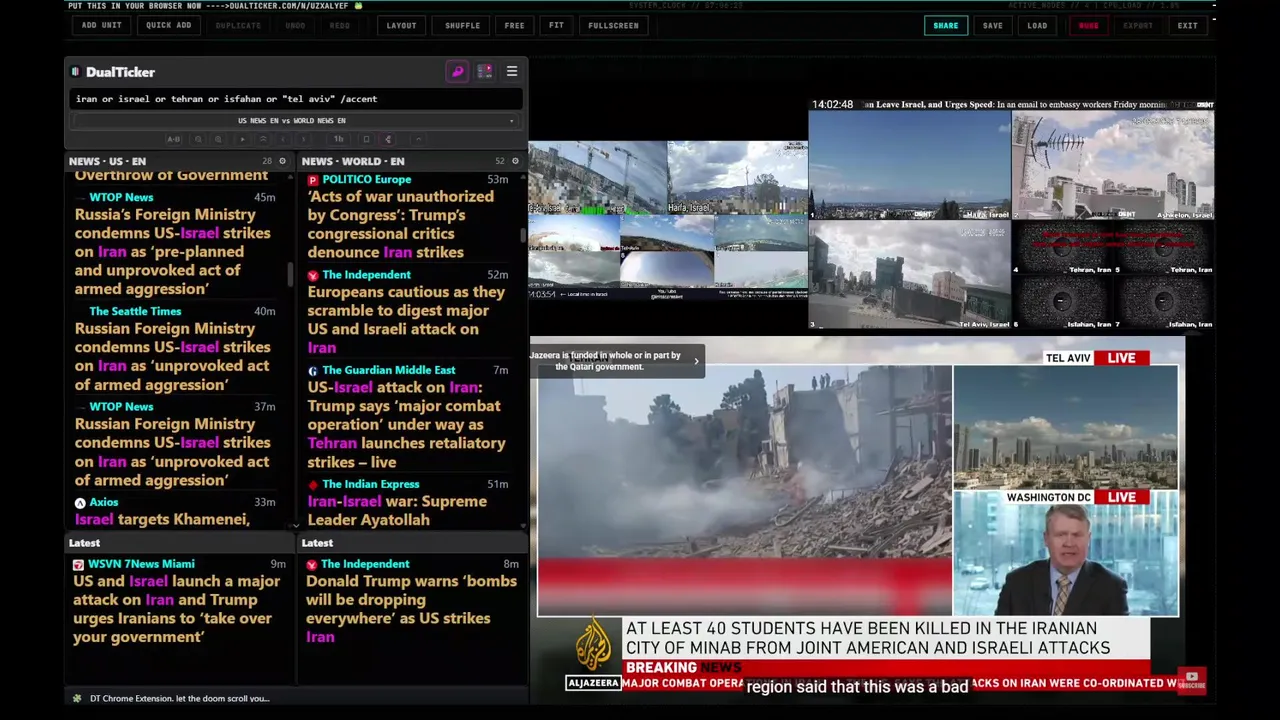The height and width of the screenshot is (720, 1280).
Task: Open The Seattle Times Russian Foreign Ministry headline
Action: click(x=172, y=356)
